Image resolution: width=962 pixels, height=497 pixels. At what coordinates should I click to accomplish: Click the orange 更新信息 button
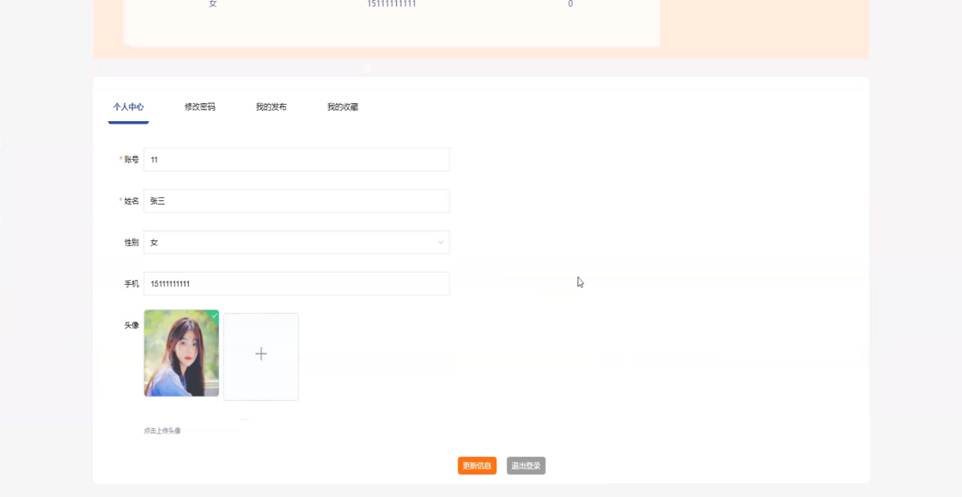pyautogui.click(x=477, y=466)
